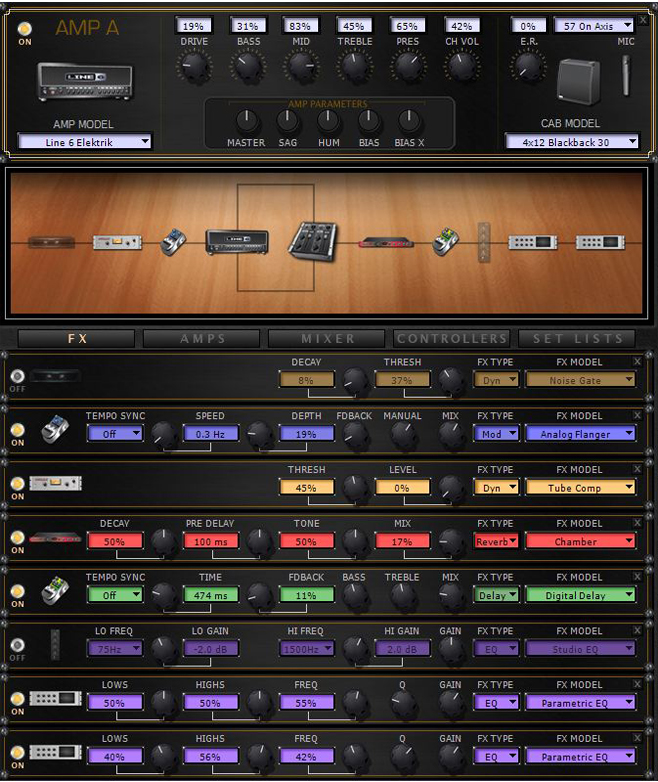Switch to the SET LISTS tab

pos(577,339)
